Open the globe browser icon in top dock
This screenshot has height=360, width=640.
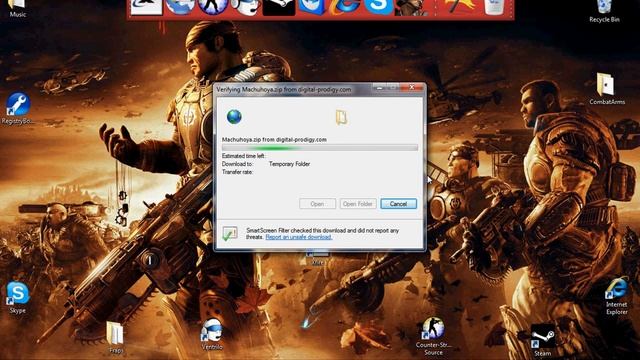pyautogui.click(x=180, y=7)
